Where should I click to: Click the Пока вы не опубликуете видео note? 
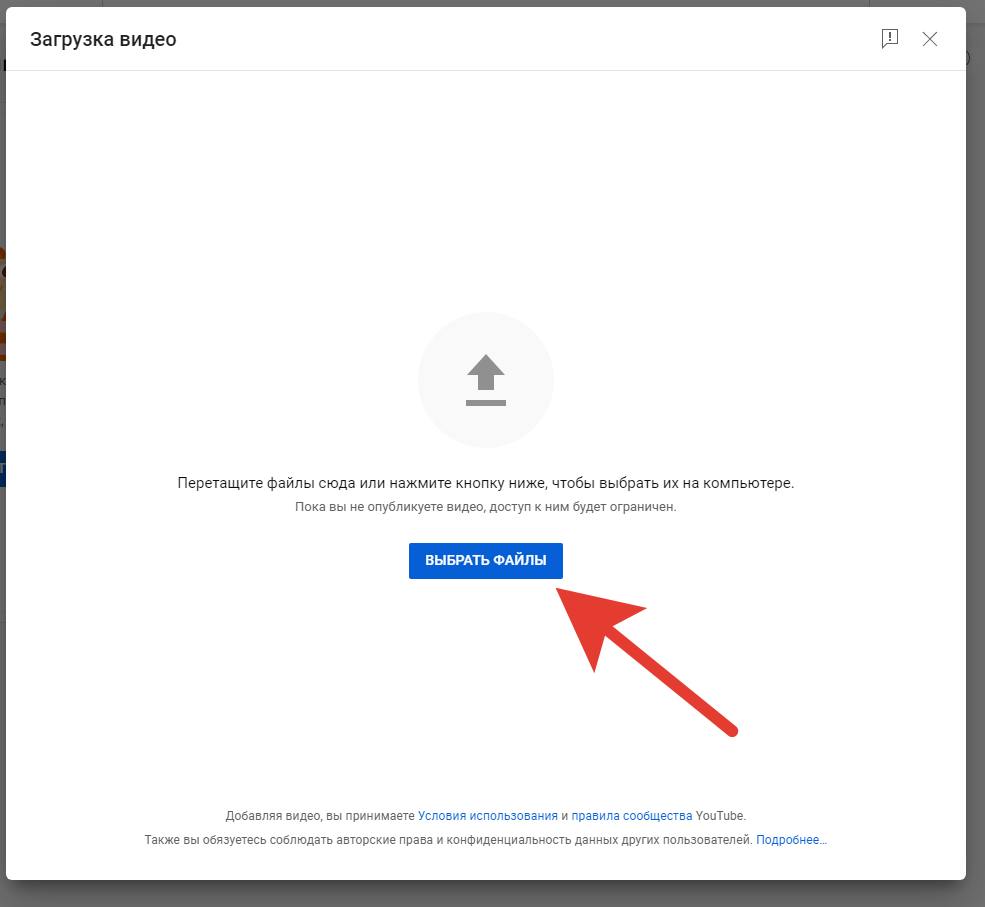pos(486,507)
